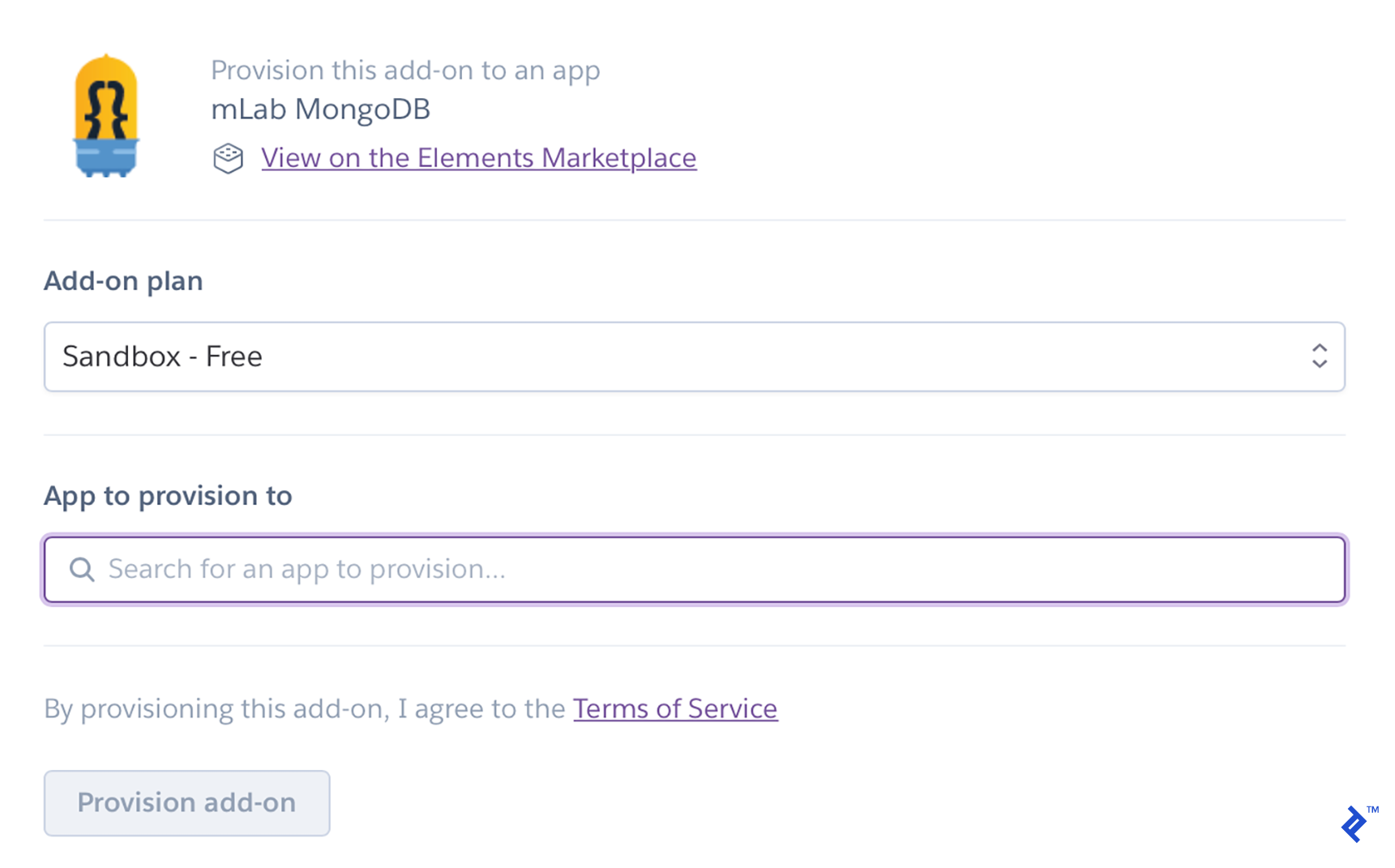
Task: Click the up-down chevron on Sandbox - Free
Action: pyautogui.click(x=1319, y=357)
